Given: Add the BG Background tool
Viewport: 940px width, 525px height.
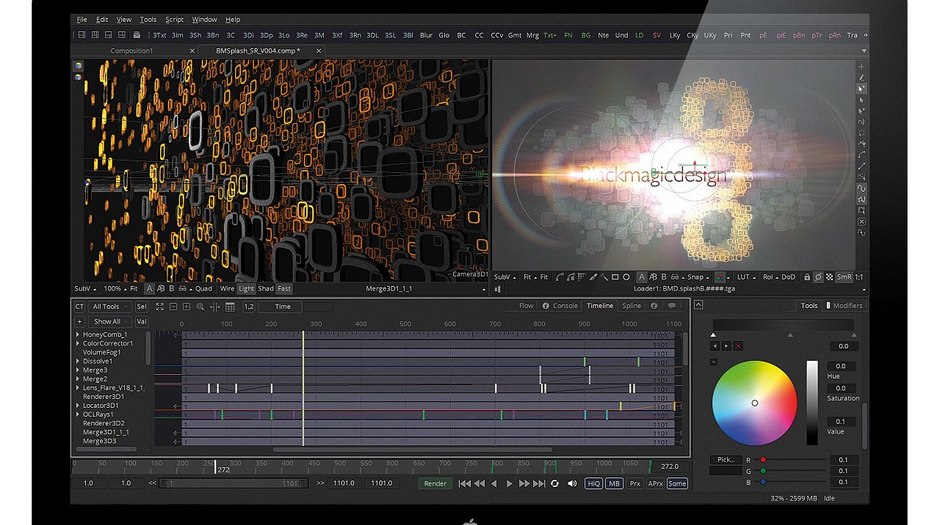Looking at the screenshot, I should coord(586,35).
